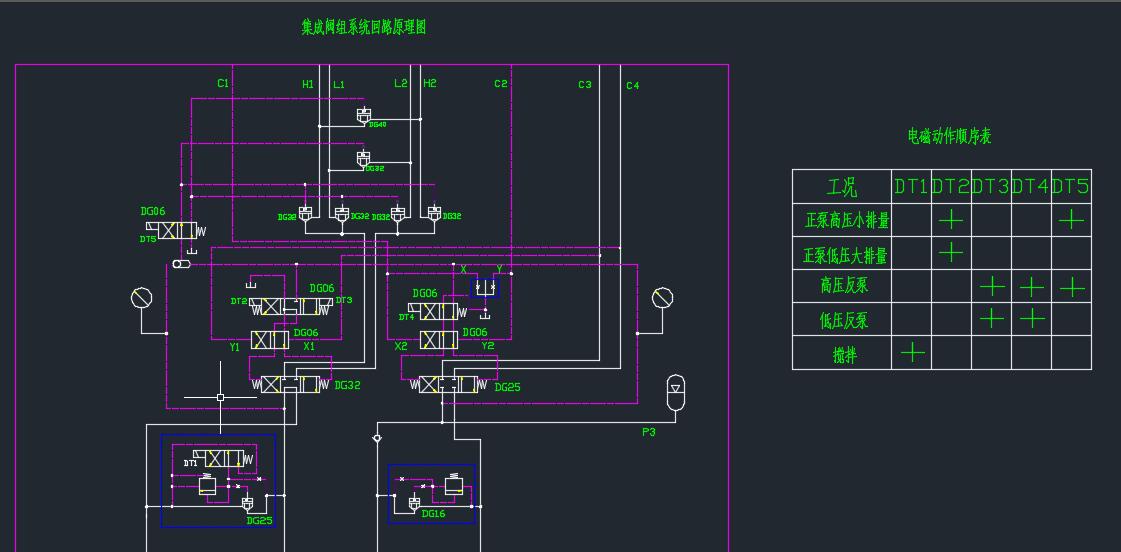
Task: Select the 高压反泵 row label
Action: (844, 286)
